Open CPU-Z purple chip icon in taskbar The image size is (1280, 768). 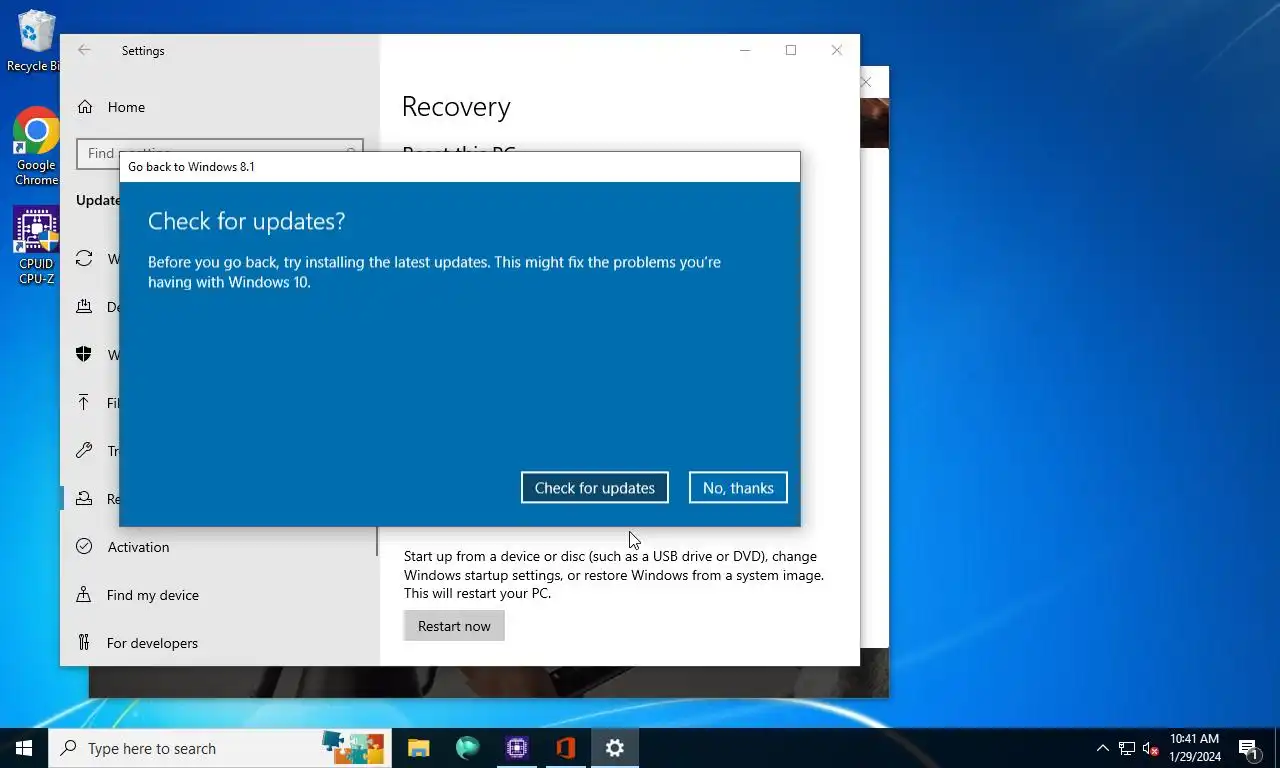coord(517,748)
